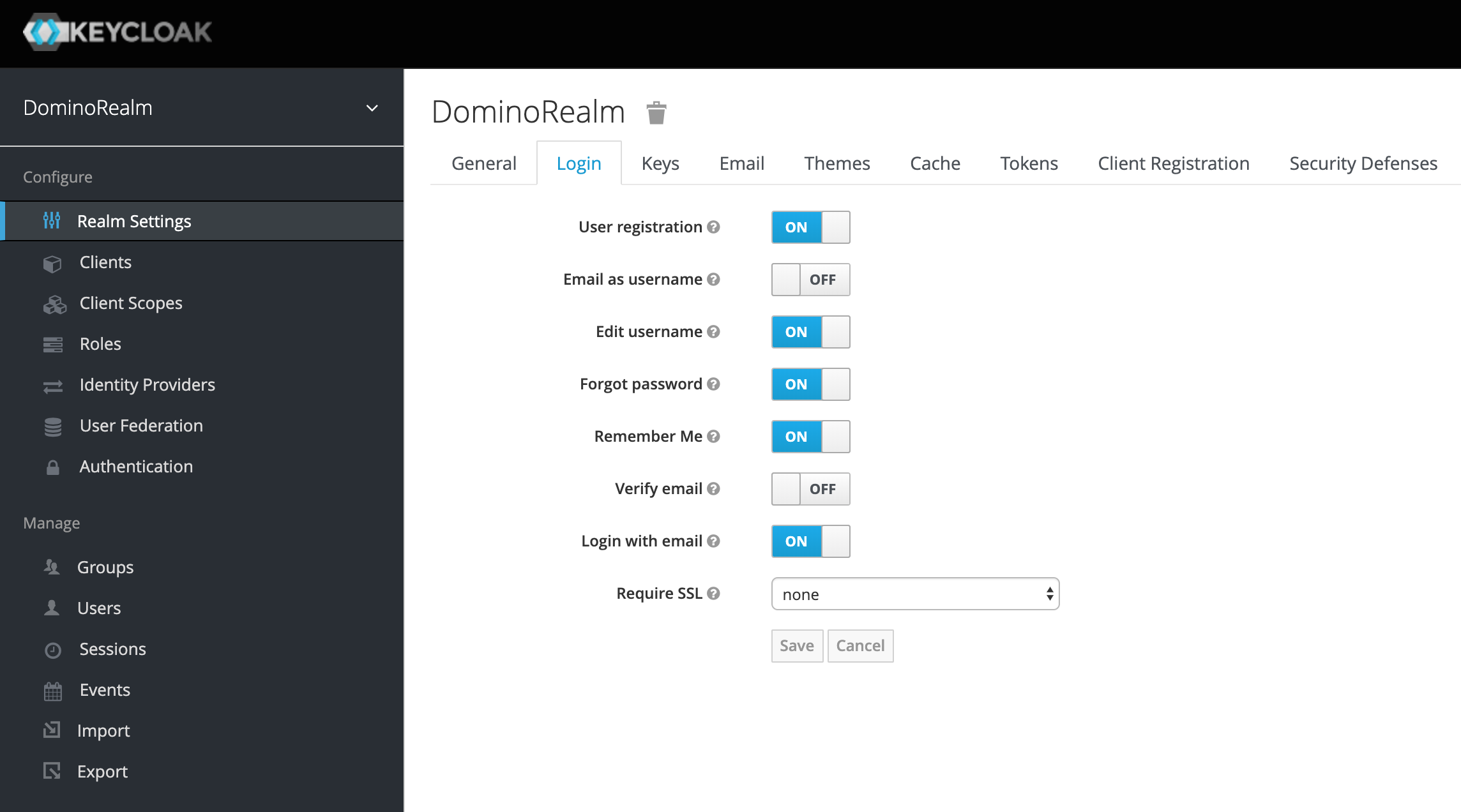
Task: Click the Client Scopes sidebar icon
Action: tap(54, 302)
